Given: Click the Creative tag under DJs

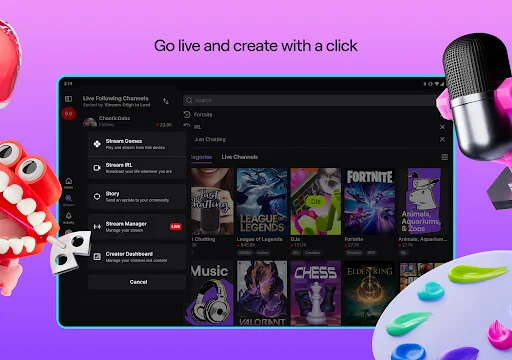Looking at the screenshot, I should (312, 253).
